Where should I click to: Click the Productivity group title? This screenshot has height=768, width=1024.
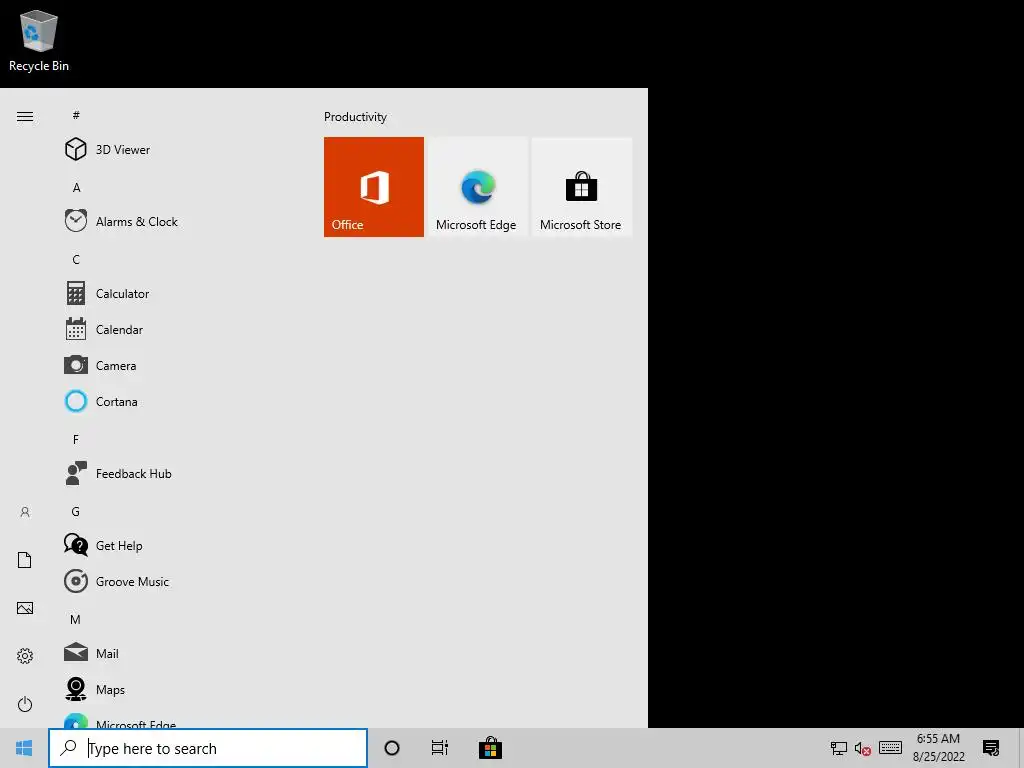tap(355, 117)
